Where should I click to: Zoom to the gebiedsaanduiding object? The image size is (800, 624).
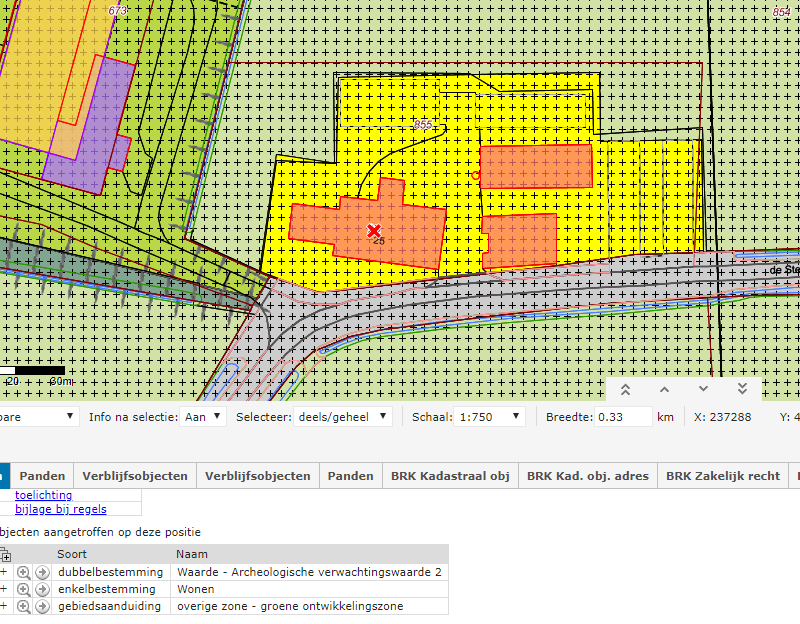tap(23, 607)
